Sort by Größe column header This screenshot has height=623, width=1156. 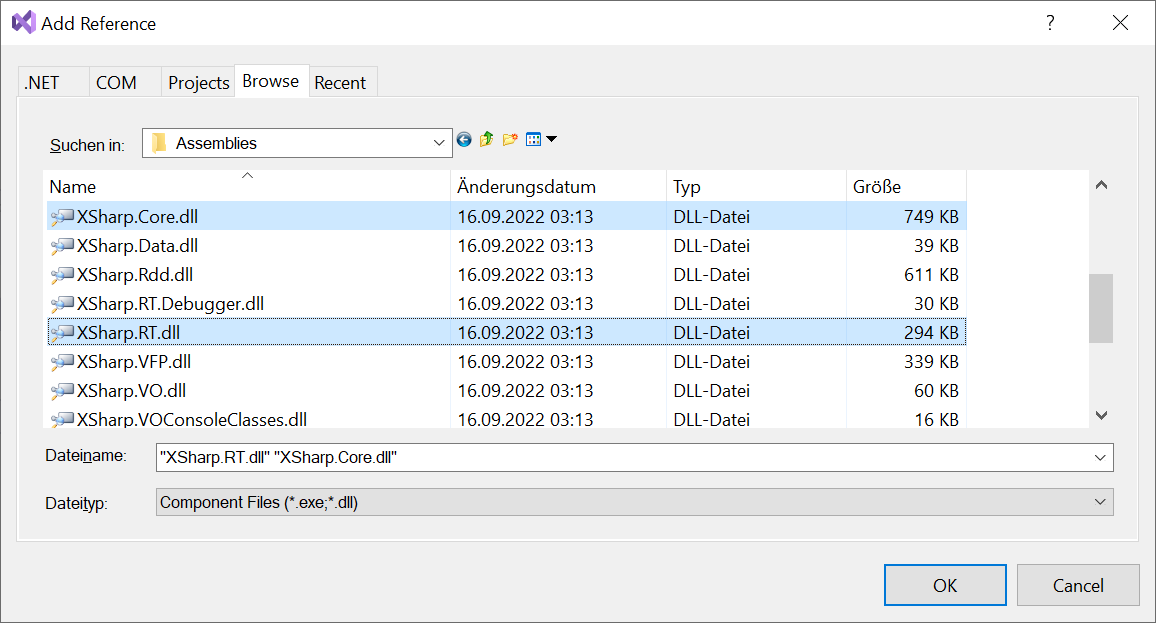click(906, 187)
